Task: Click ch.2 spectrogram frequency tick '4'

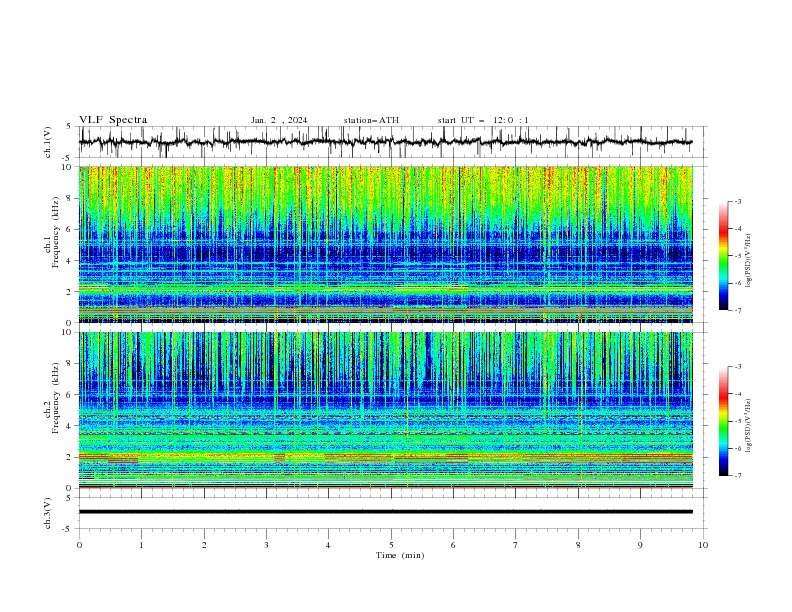Action: [71, 426]
